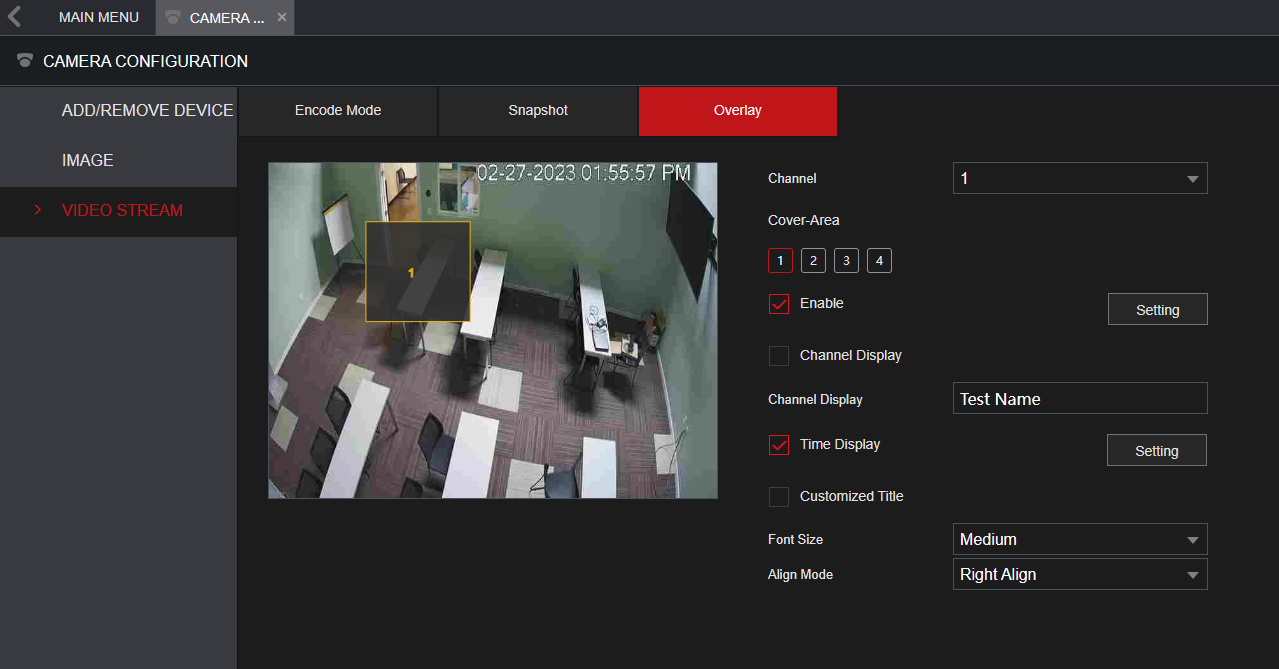Image resolution: width=1279 pixels, height=669 pixels.
Task: Enable the Customized Title checkbox
Action: coord(779,497)
